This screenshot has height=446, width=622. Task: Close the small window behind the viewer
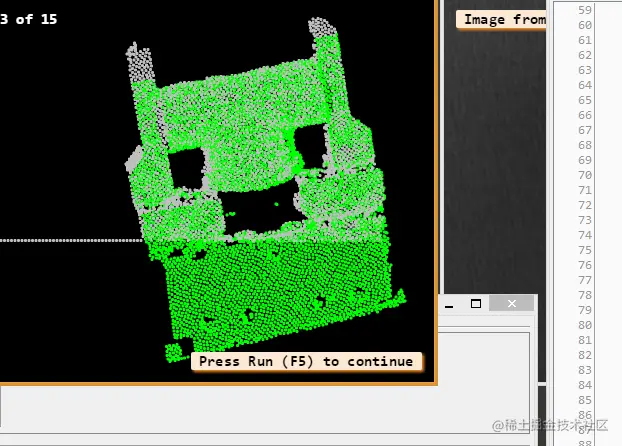pyautogui.click(x=512, y=304)
